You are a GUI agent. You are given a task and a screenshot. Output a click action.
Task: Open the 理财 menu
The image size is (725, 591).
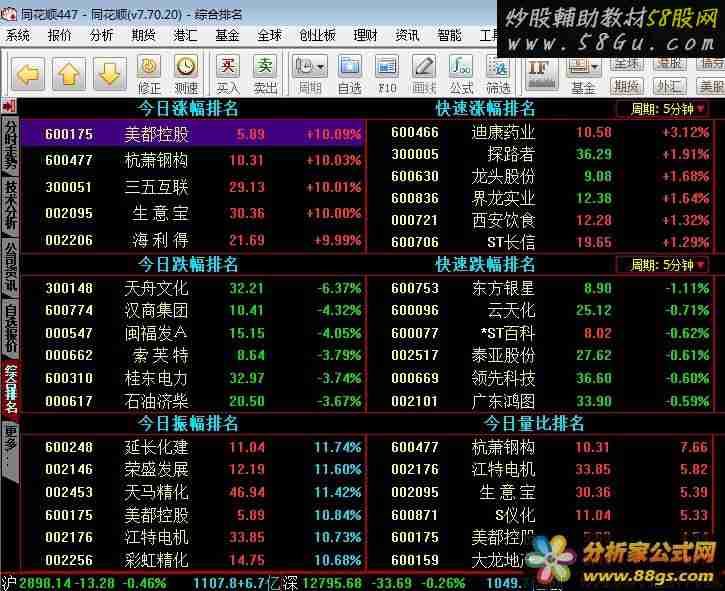tap(366, 35)
